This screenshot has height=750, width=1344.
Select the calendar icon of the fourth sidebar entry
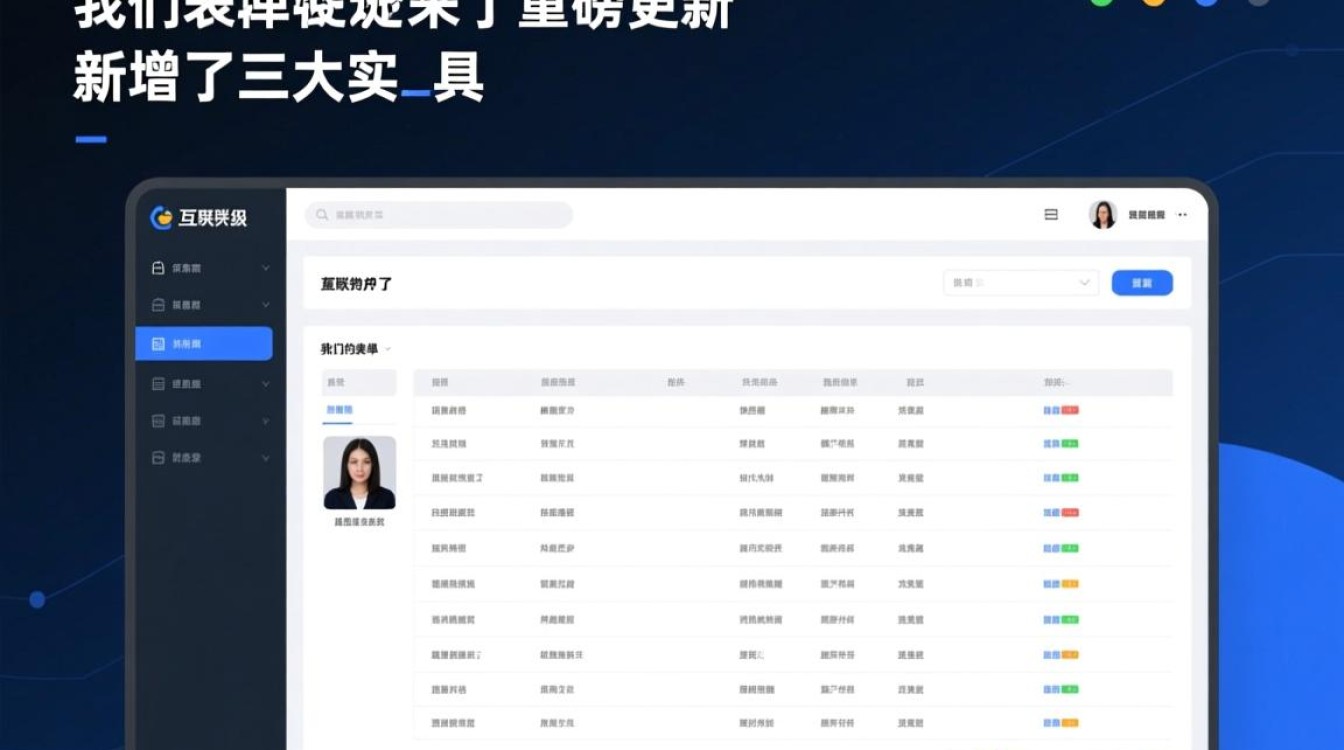click(157, 382)
